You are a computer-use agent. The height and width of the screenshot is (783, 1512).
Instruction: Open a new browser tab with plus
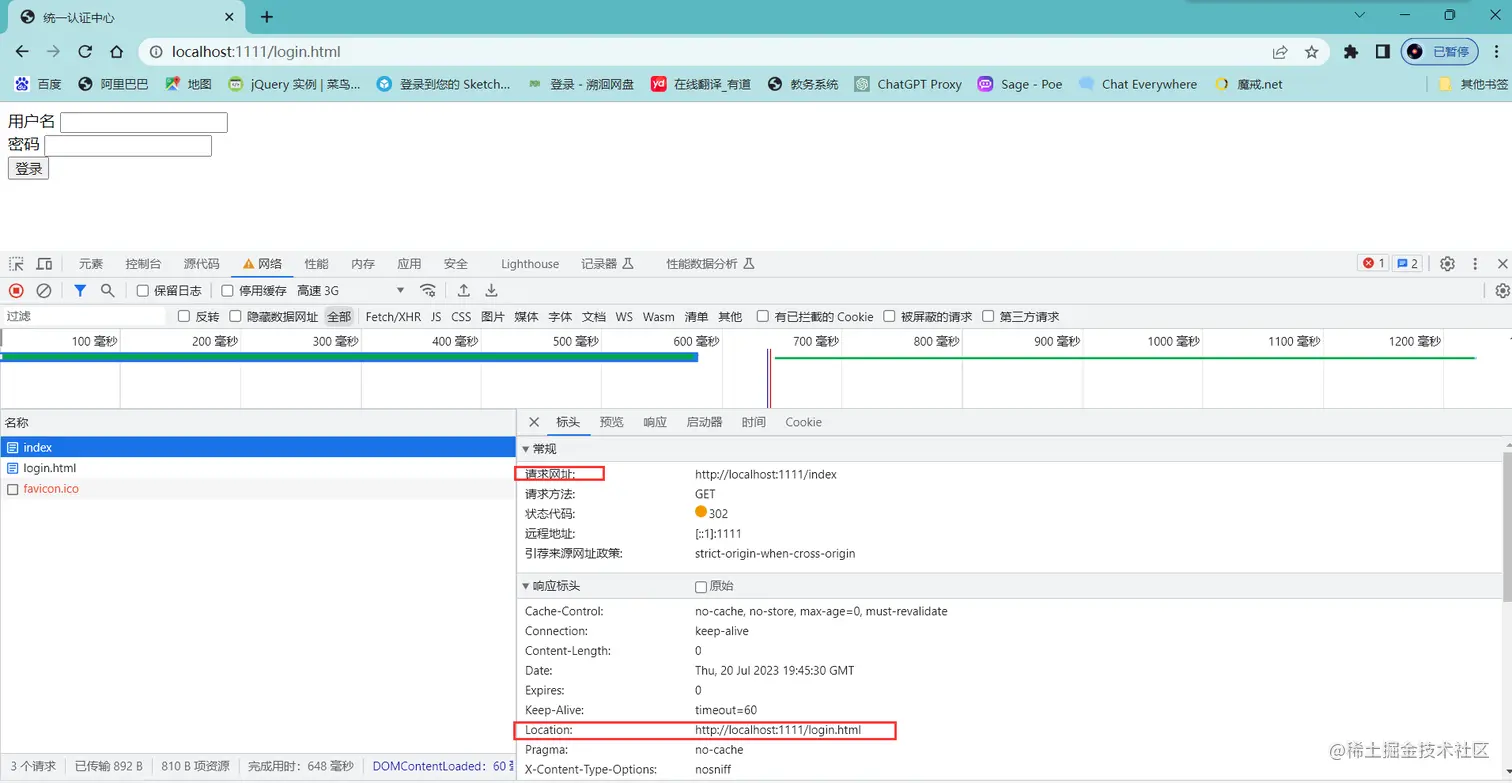pyautogui.click(x=267, y=17)
